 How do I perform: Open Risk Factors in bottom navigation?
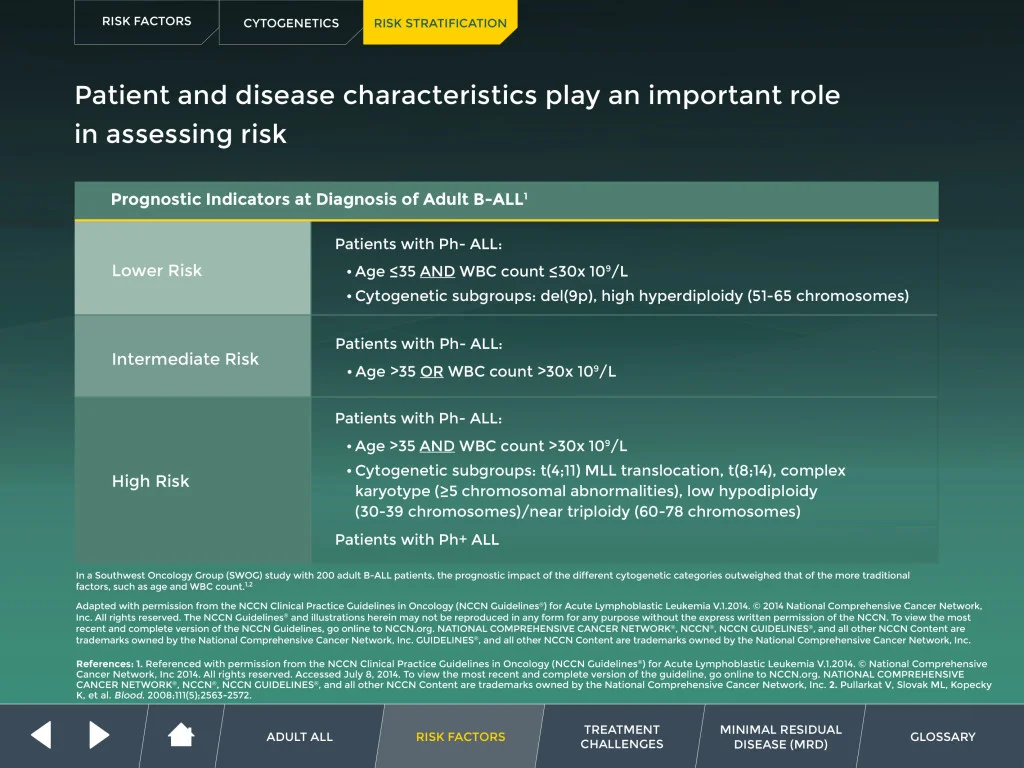[x=460, y=737]
